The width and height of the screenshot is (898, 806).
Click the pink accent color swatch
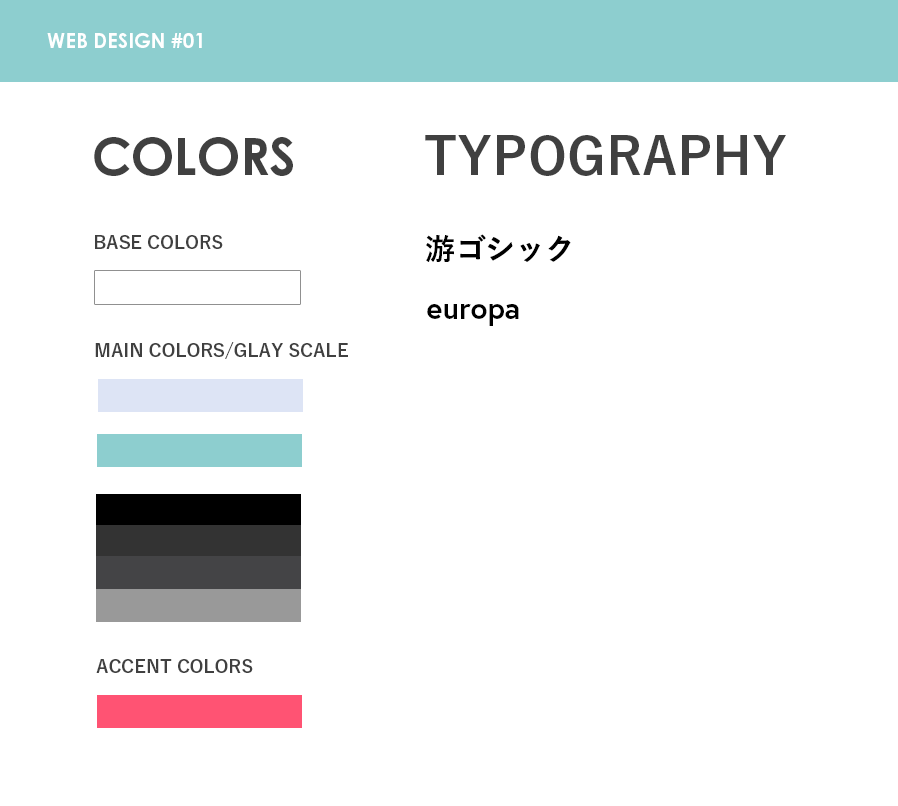pyautogui.click(x=199, y=711)
